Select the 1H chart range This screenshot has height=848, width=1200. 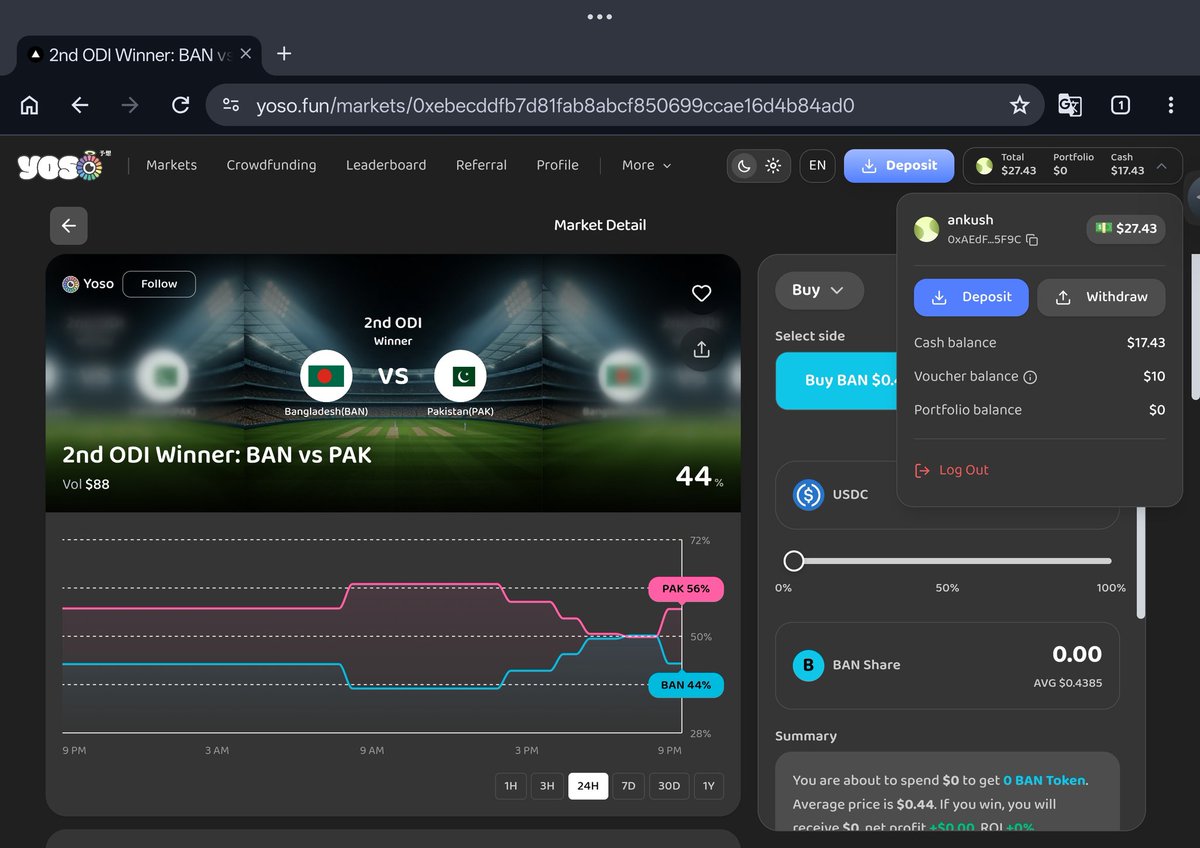tap(510, 786)
